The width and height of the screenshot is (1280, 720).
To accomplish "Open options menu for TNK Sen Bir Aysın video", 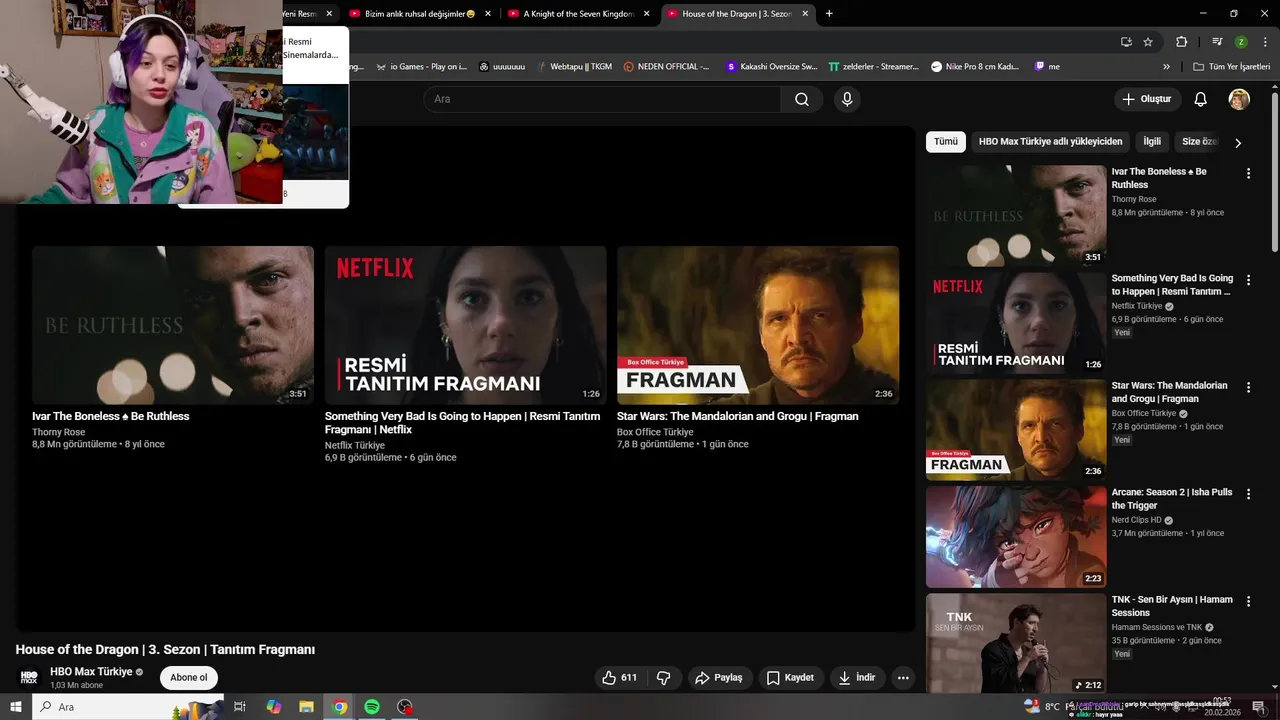I will click(1248, 601).
